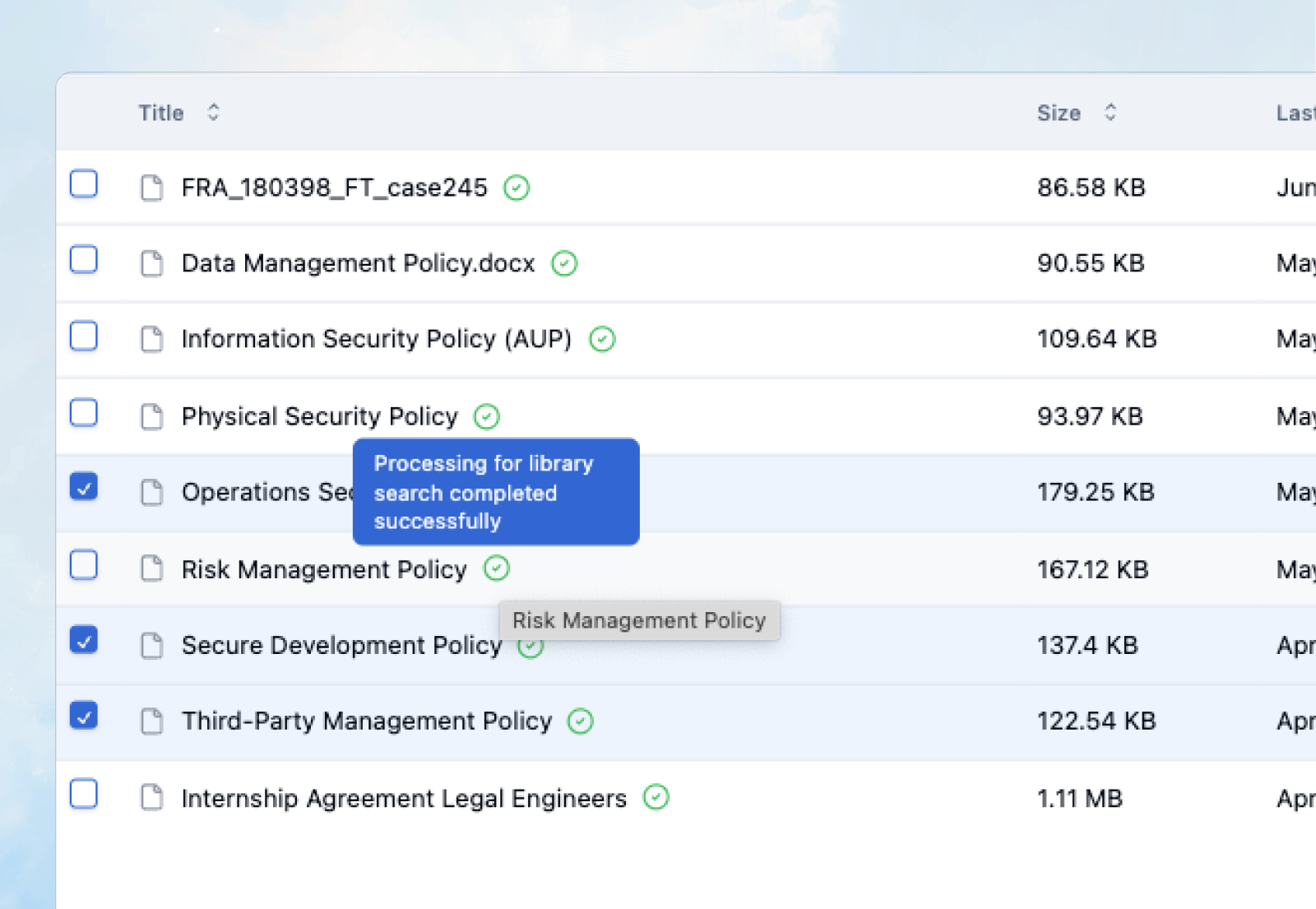This screenshot has height=909, width=1316.
Task: Click the Size column sort chevrons
Action: click(1110, 112)
